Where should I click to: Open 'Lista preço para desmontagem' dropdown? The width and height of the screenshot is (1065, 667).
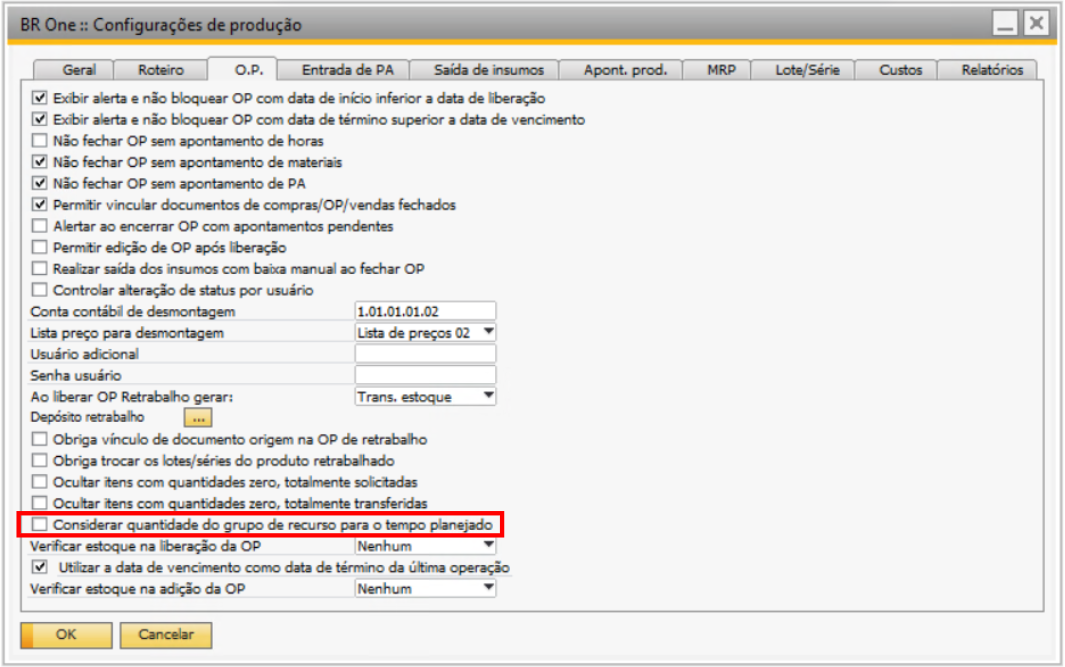click(488, 332)
